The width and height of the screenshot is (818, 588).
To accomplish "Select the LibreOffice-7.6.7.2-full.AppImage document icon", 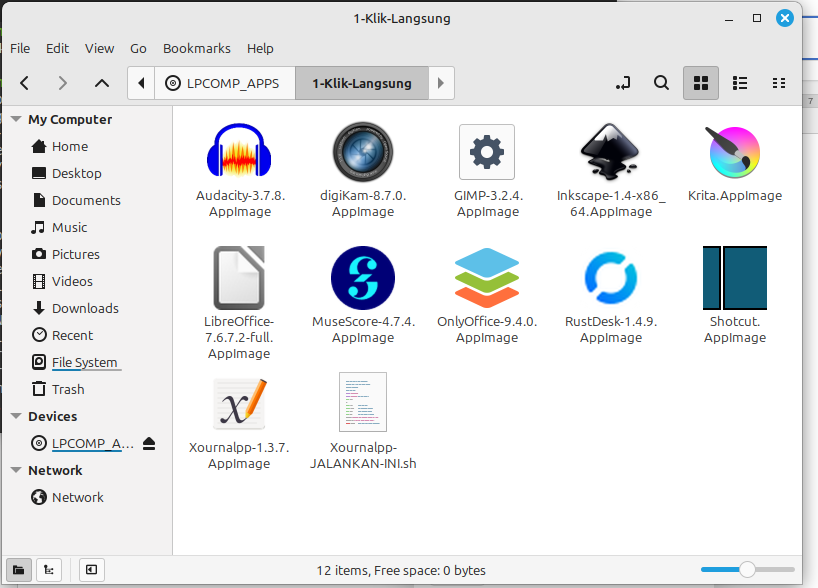I will pos(239,278).
